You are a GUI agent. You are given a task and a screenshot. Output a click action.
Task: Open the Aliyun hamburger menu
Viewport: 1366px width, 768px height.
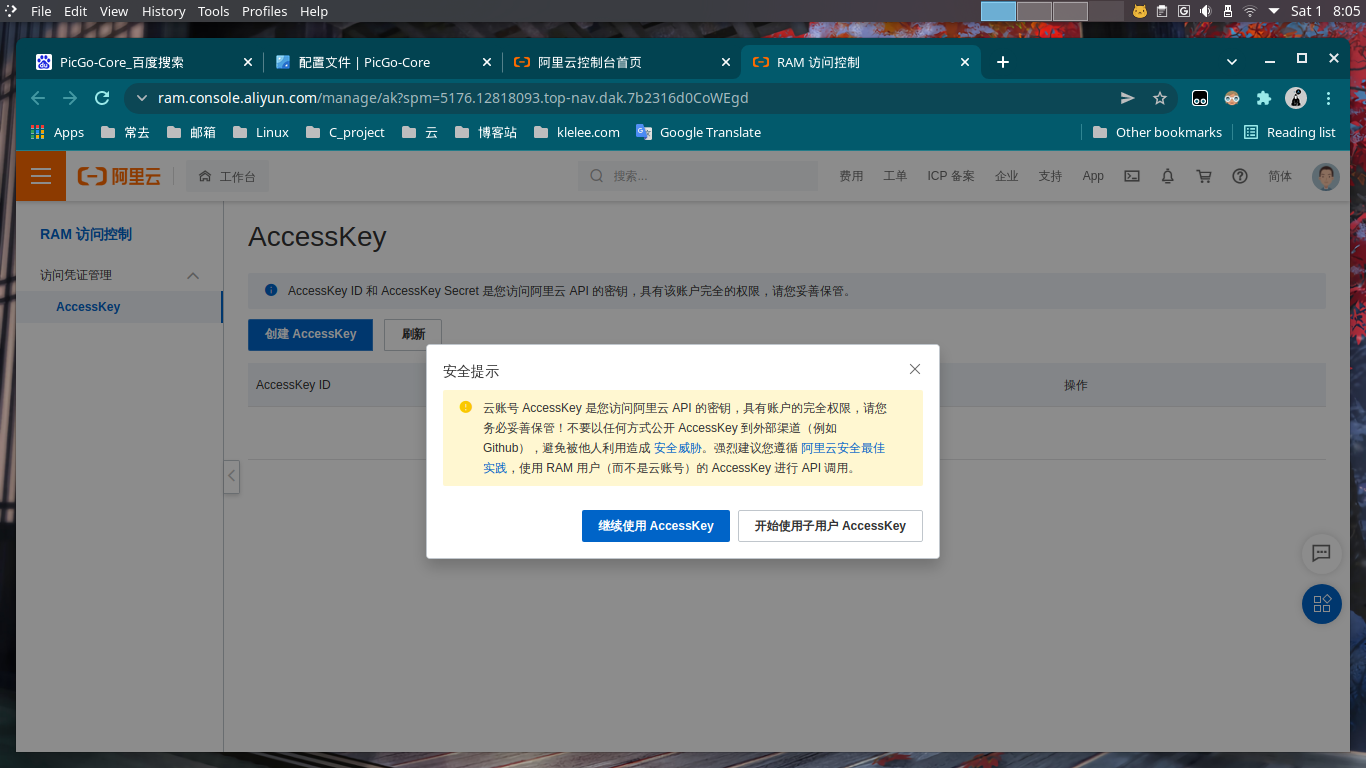point(41,176)
